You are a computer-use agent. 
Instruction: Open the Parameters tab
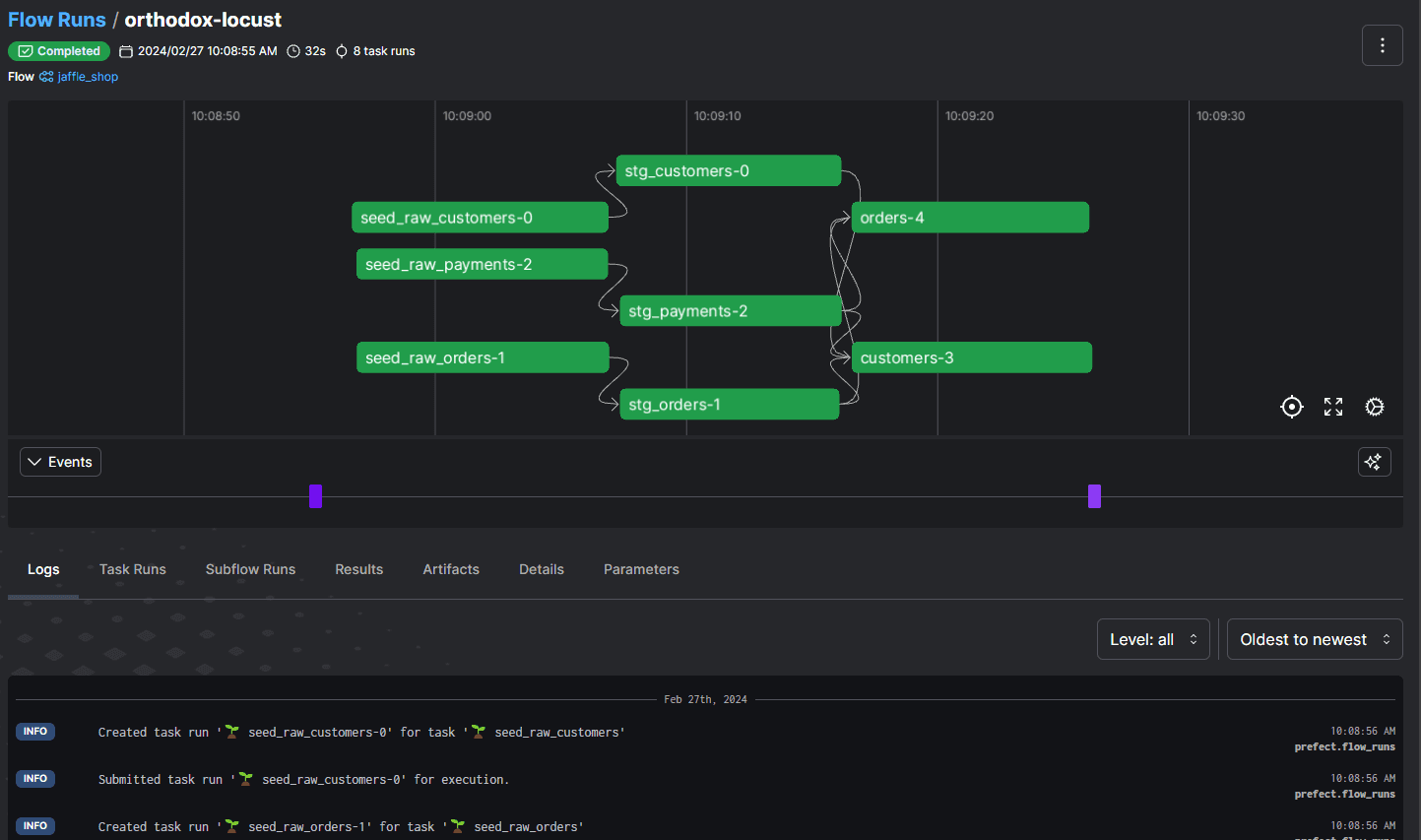click(x=641, y=569)
